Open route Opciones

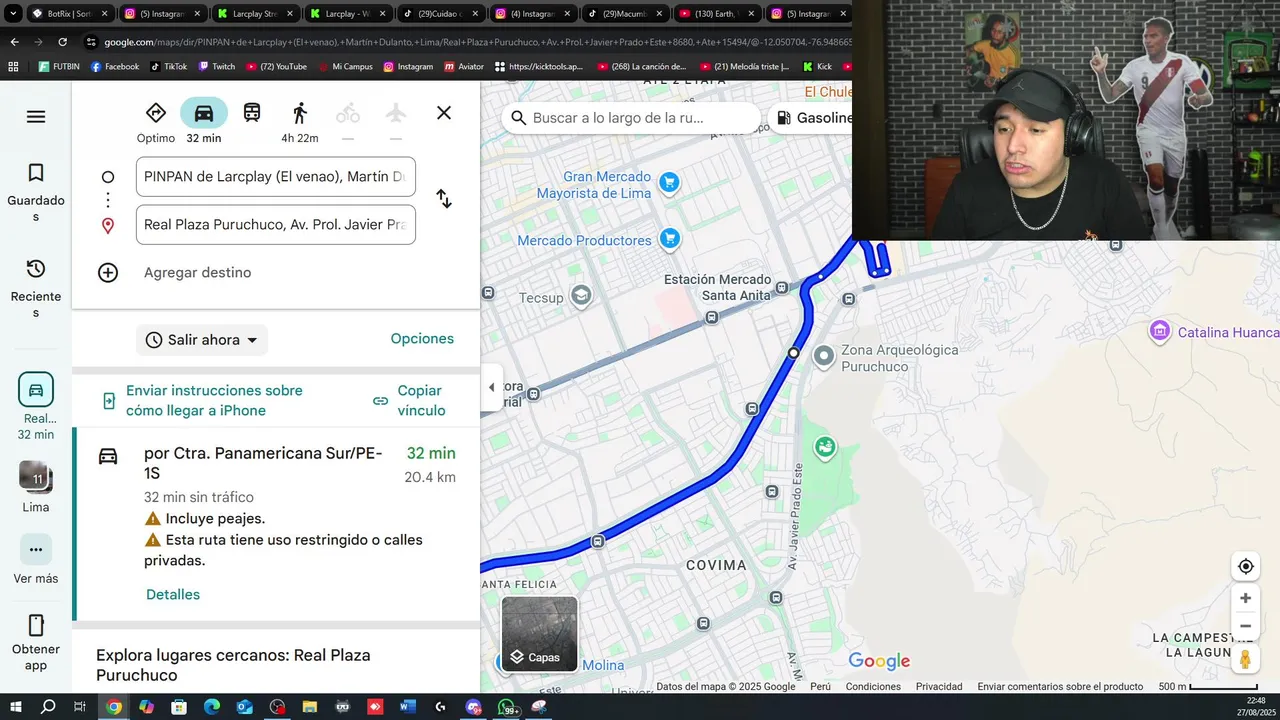[x=422, y=339]
